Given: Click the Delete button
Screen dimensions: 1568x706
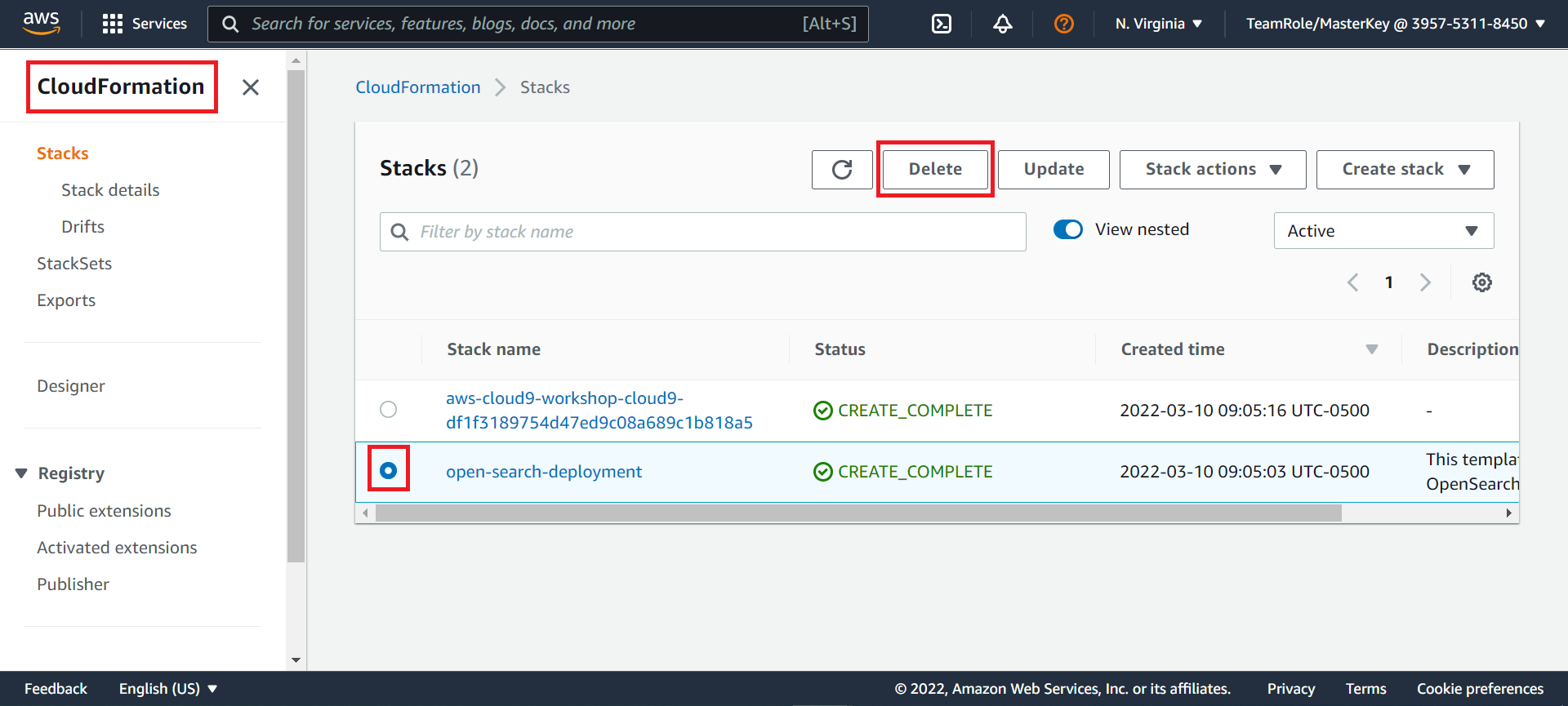Looking at the screenshot, I should [x=935, y=169].
